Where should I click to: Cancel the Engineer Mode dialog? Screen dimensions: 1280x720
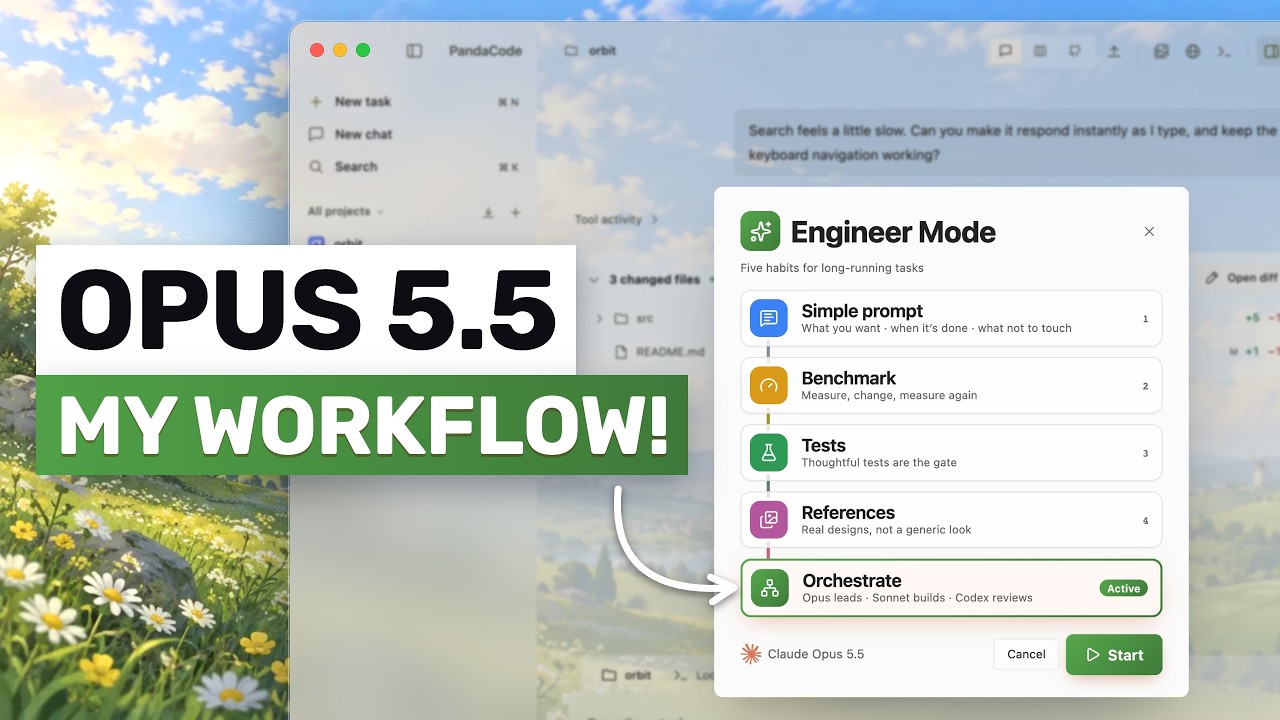[1026, 654]
